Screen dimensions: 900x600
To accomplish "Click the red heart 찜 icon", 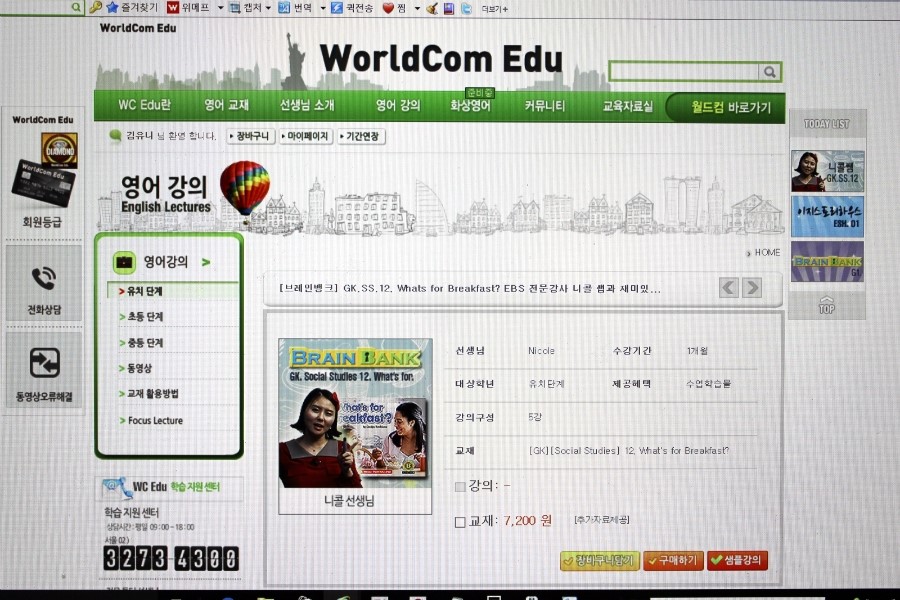I will point(388,8).
